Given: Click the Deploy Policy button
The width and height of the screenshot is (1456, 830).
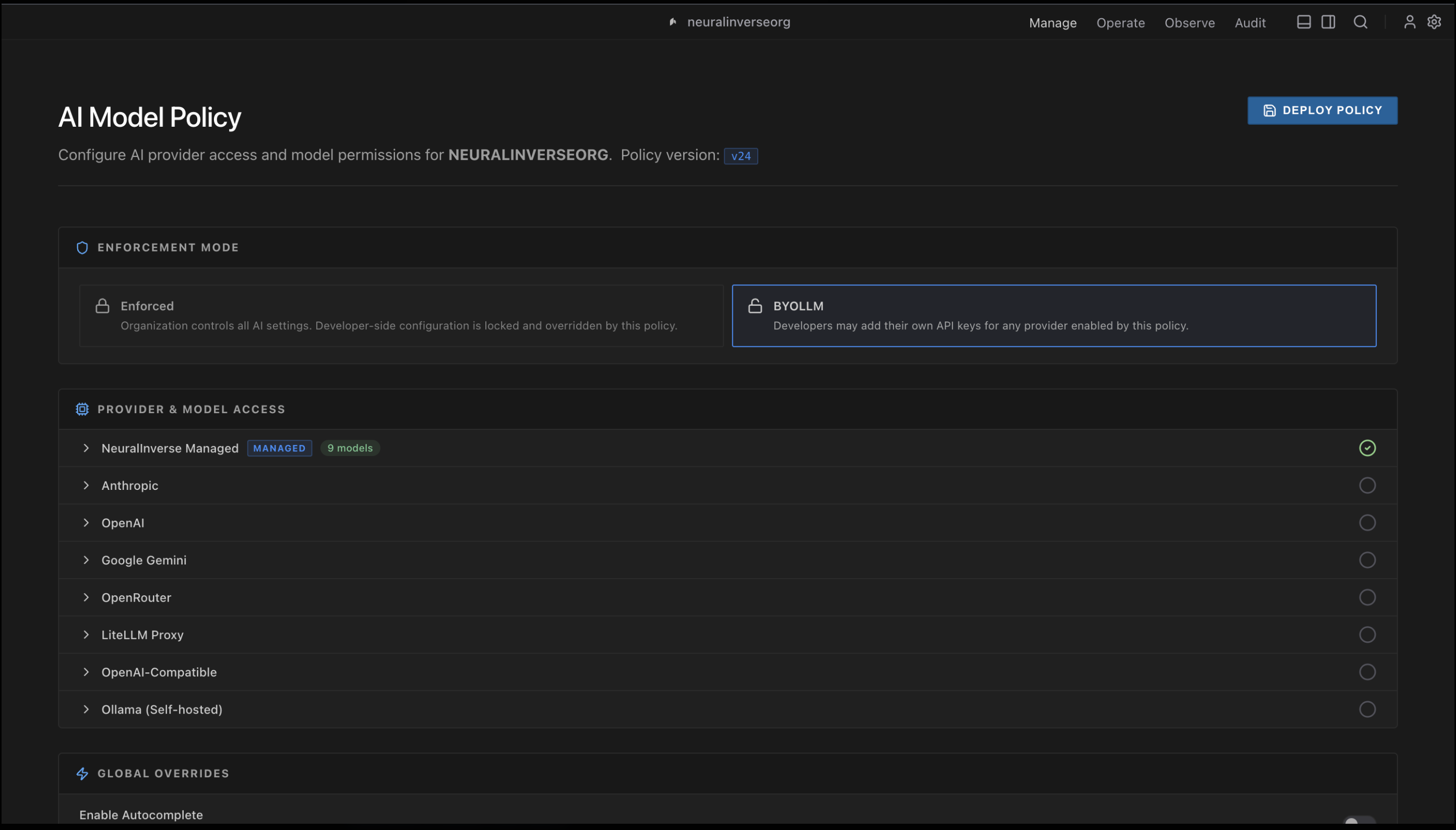Looking at the screenshot, I should [x=1322, y=111].
